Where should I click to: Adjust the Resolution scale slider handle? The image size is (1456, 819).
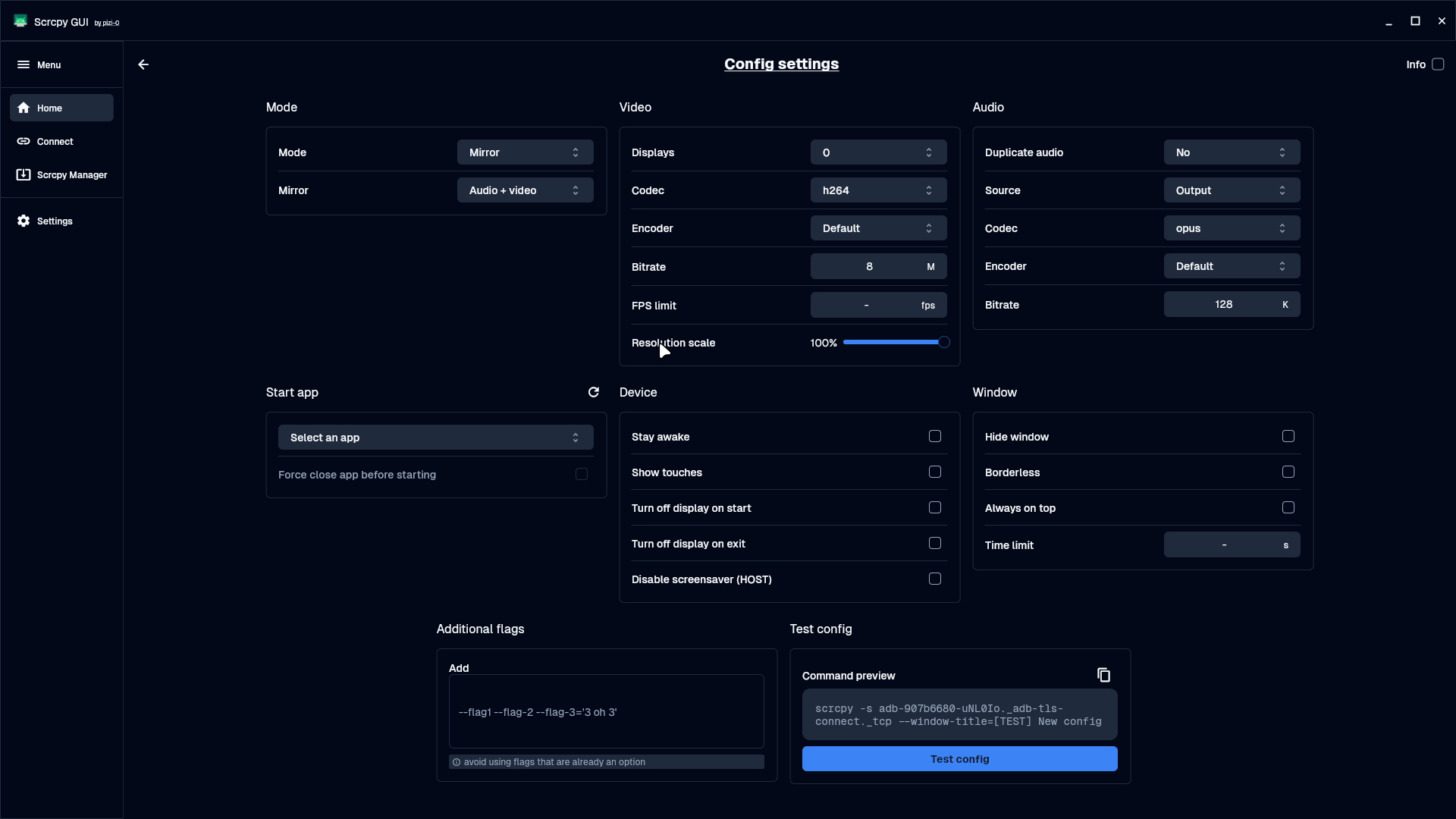pyautogui.click(x=943, y=343)
